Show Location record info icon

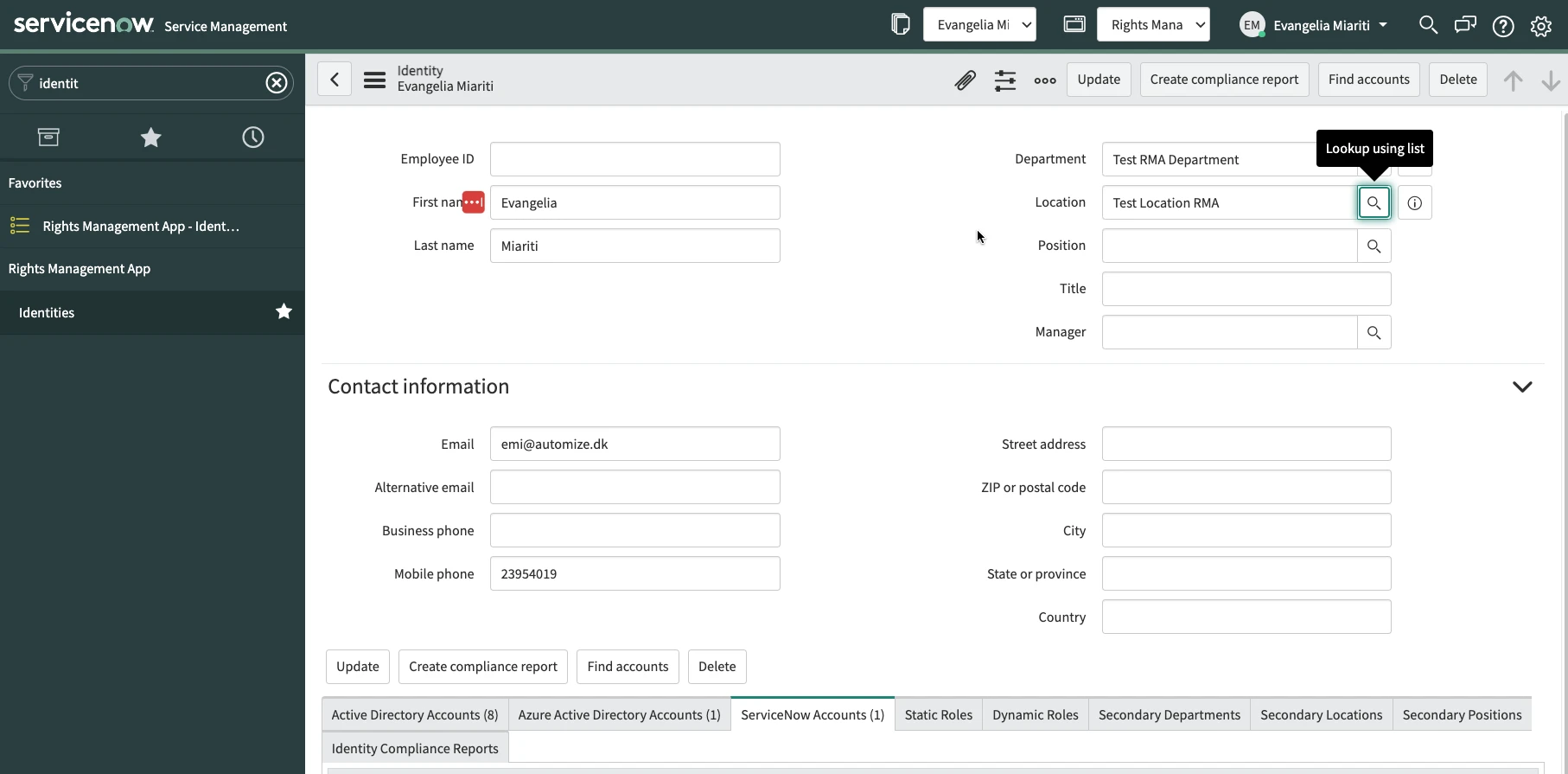1414,203
